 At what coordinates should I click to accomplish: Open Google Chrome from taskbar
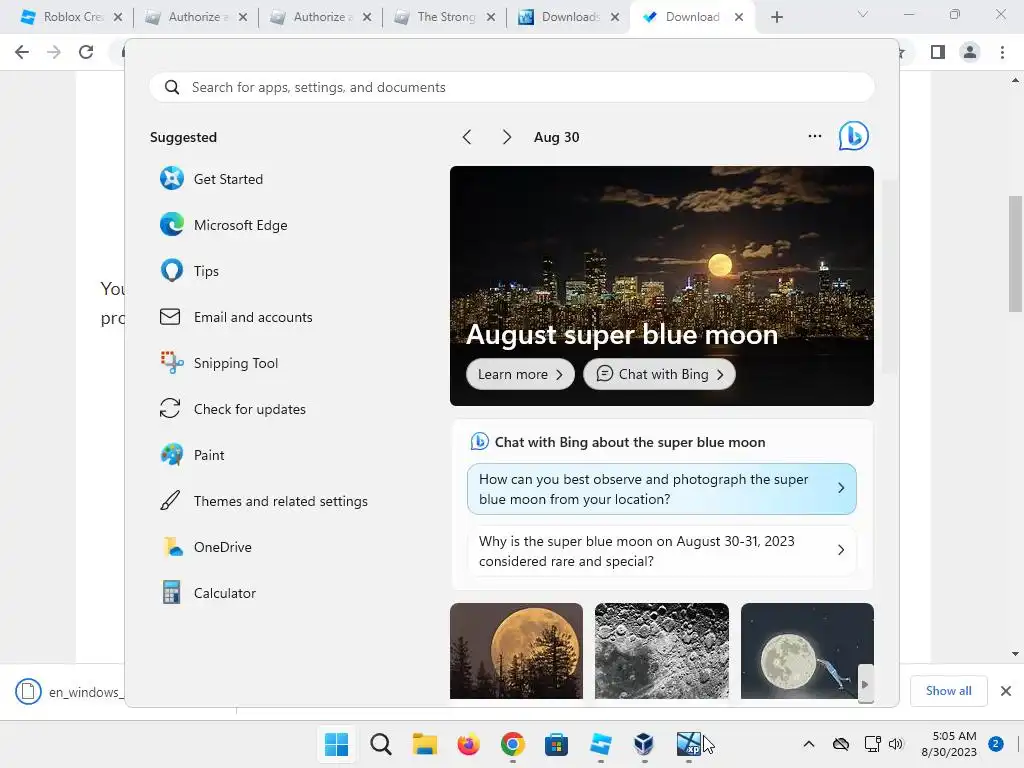513,744
